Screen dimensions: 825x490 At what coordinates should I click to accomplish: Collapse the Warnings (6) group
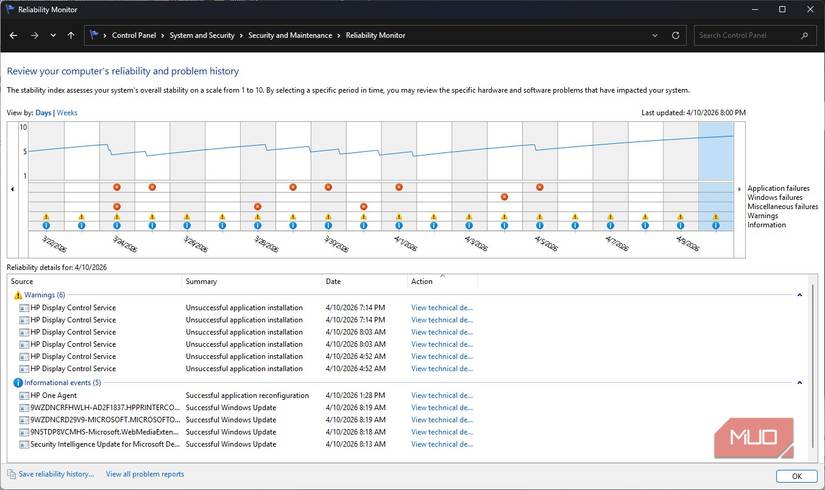click(x=799, y=295)
